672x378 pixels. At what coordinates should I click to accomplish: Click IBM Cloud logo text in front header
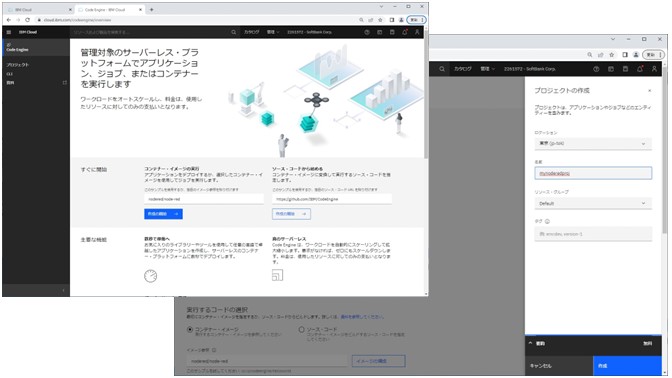click(x=28, y=32)
